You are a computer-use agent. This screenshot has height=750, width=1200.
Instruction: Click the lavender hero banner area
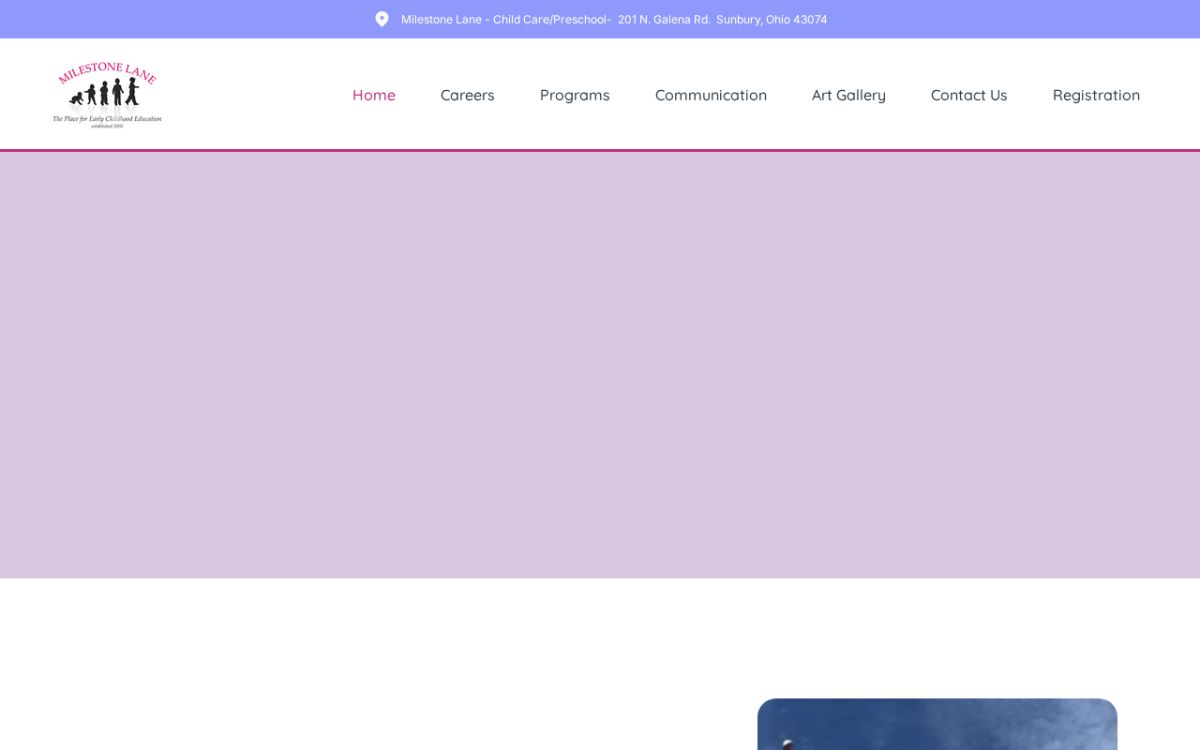click(x=600, y=365)
